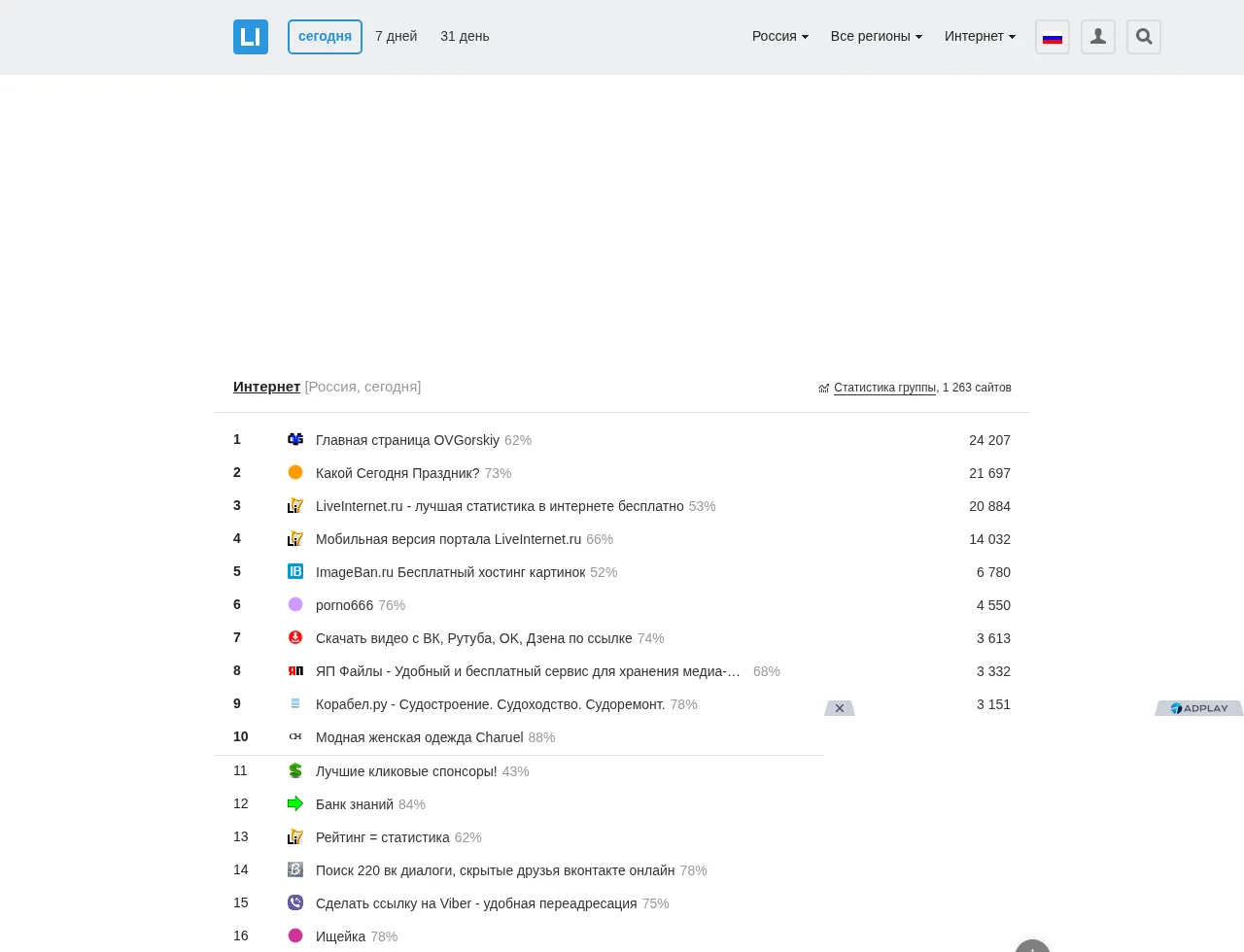1244x952 pixels.
Task: Click the green dollar icon for Лучшие кликовые спонсоры
Action: pyautogui.click(x=295, y=770)
